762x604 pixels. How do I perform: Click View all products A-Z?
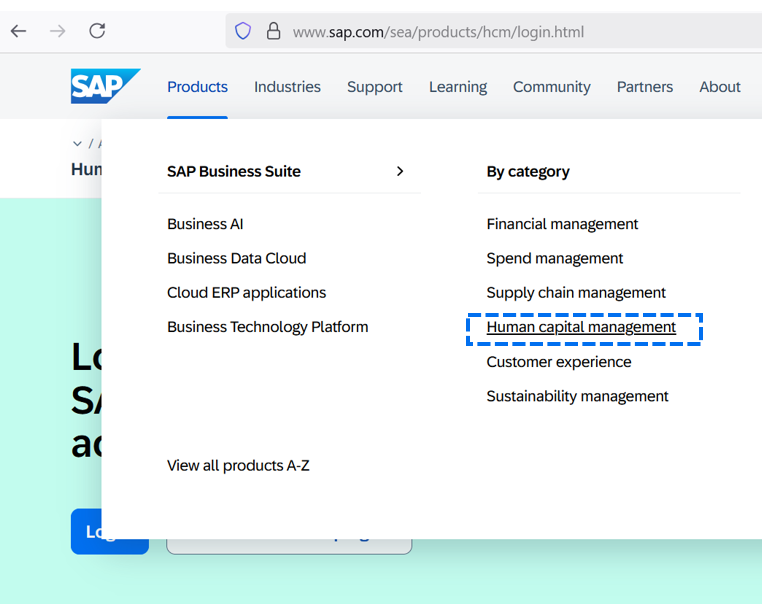pos(238,465)
